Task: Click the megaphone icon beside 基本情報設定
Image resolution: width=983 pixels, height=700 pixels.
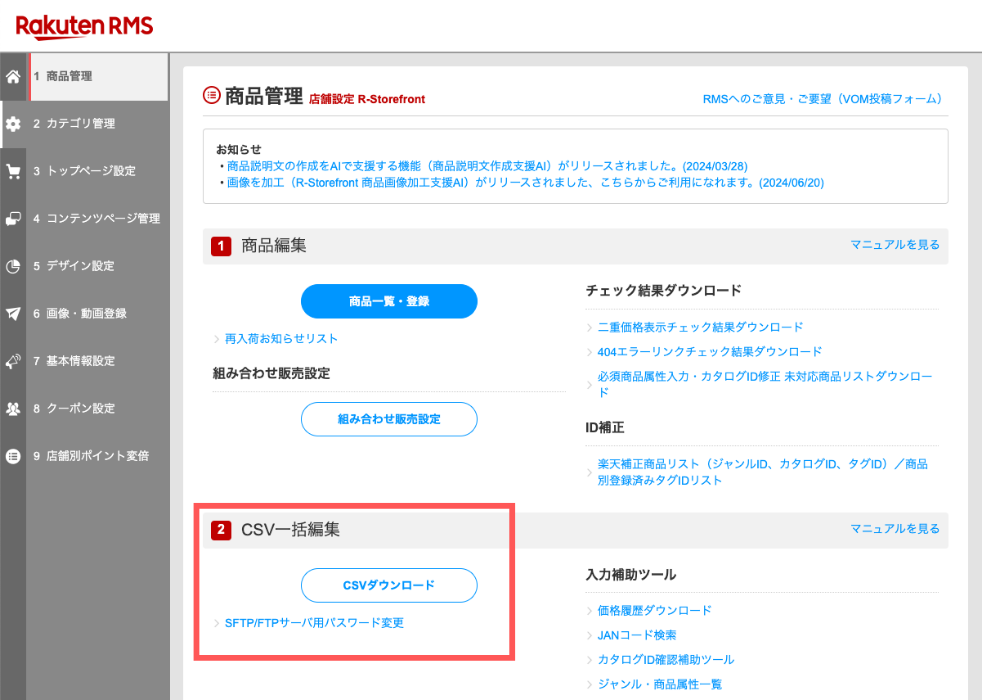Action: pyautogui.click(x=13, y=361)
